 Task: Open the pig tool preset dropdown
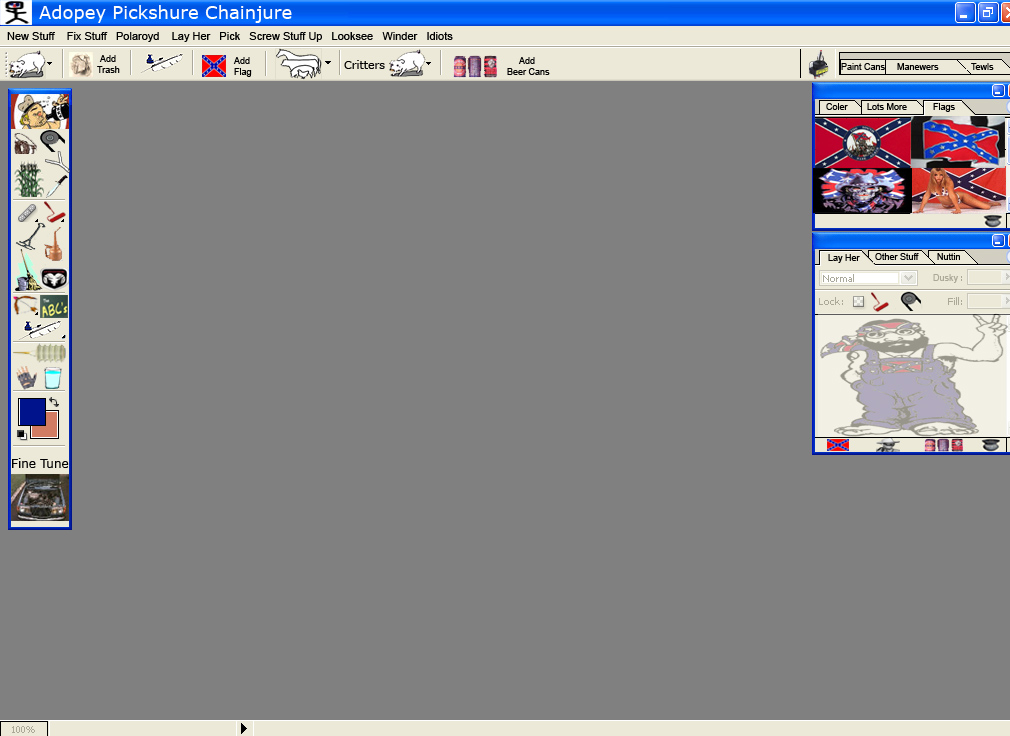tap(50, 63)
